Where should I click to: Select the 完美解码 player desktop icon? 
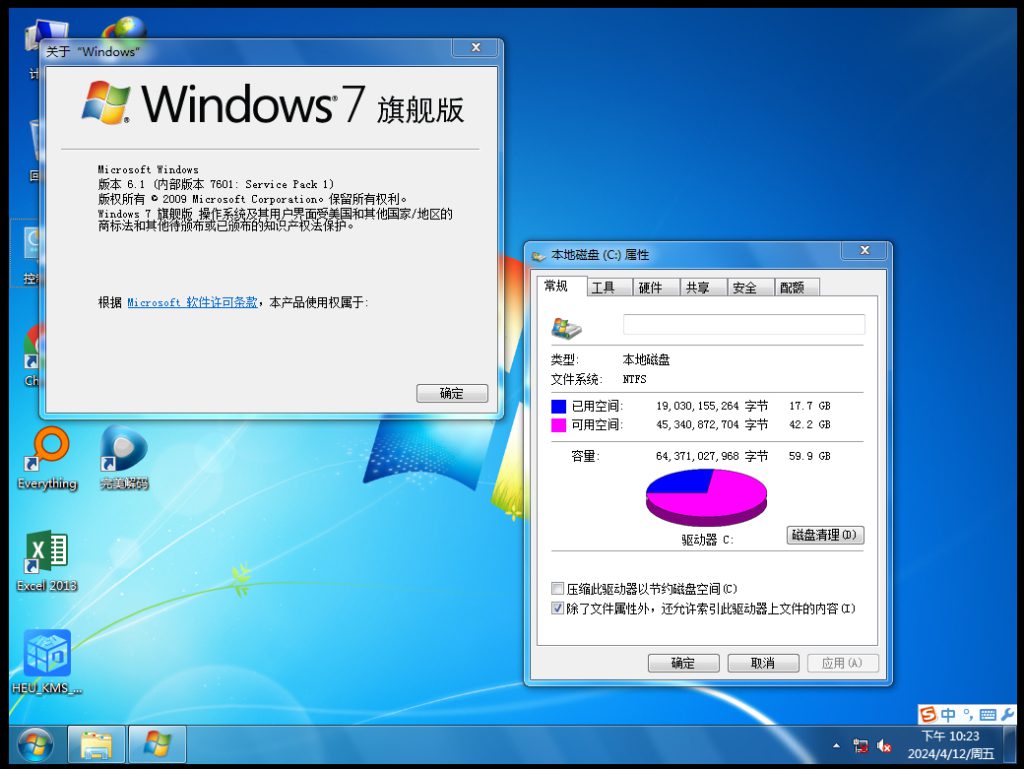pos(123,452)
